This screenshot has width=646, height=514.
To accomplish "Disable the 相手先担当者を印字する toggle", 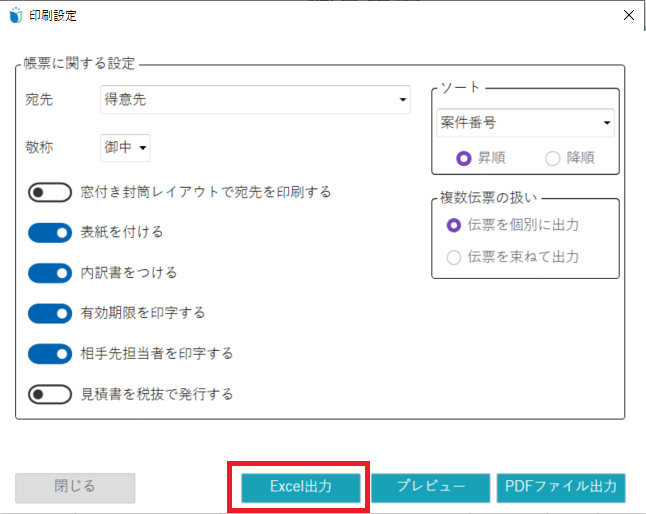I will click(50, 354).
